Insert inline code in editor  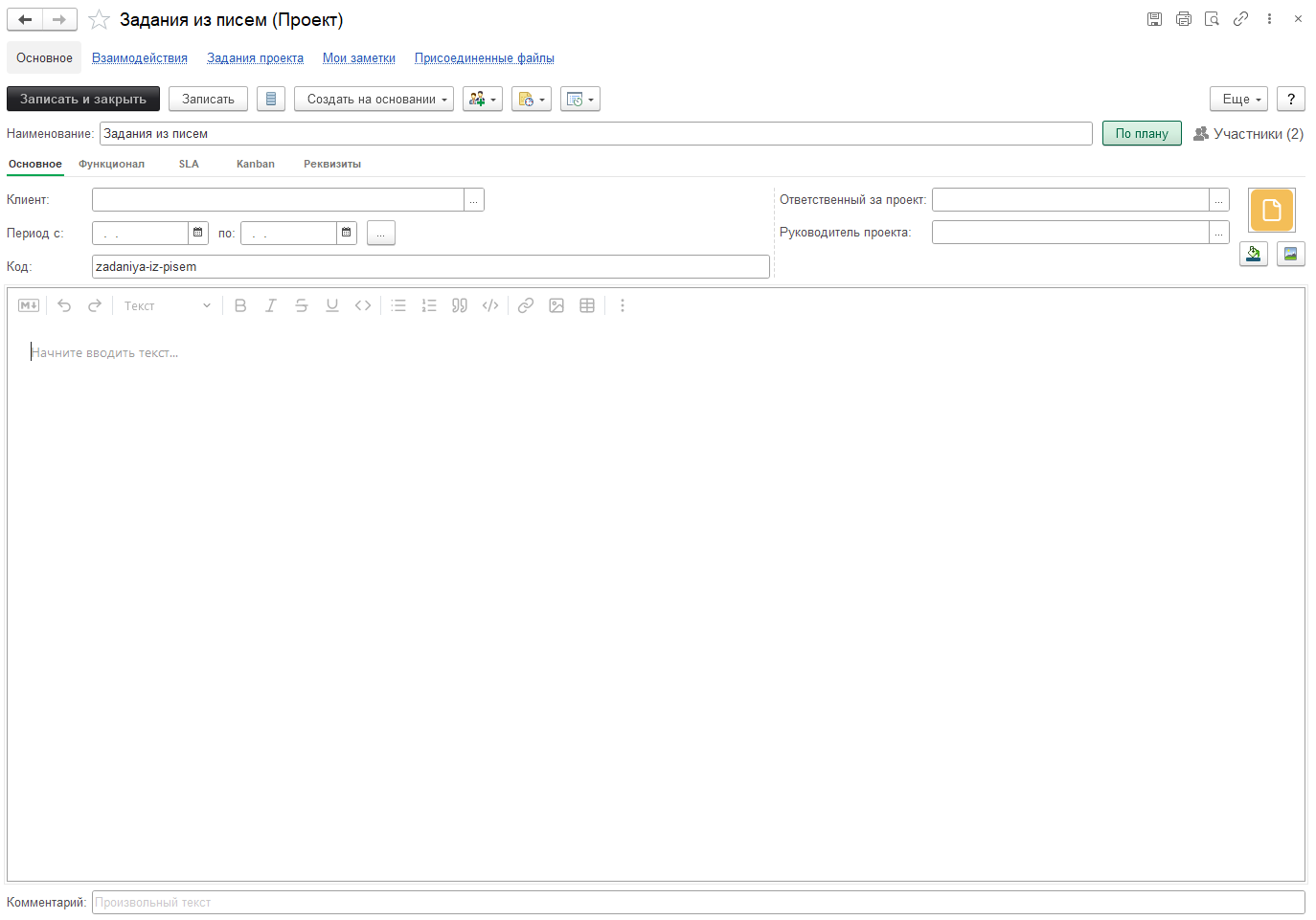pyautogui.click(x=363, y=305)
